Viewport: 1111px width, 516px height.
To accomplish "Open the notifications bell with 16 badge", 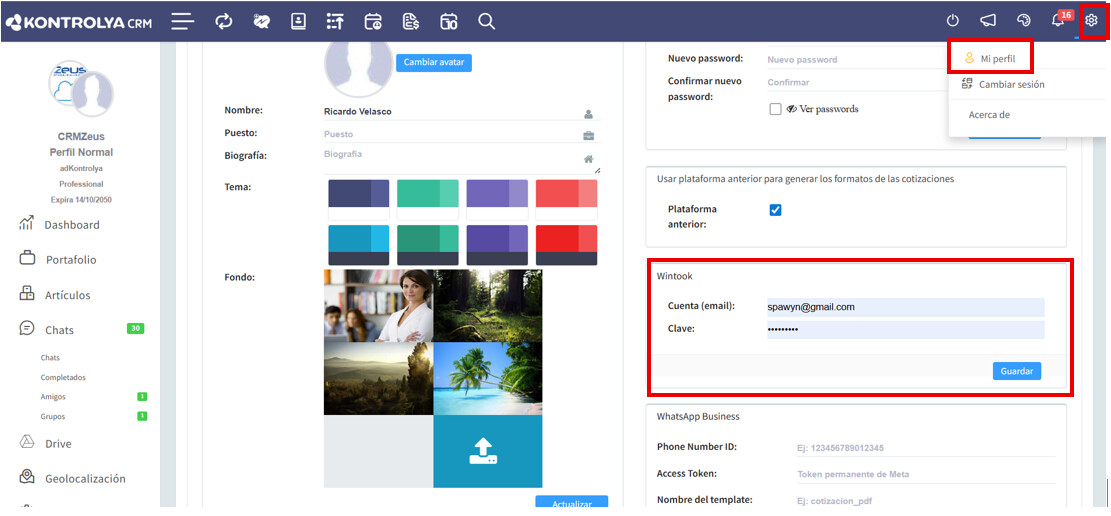I will click(1058, 21).
